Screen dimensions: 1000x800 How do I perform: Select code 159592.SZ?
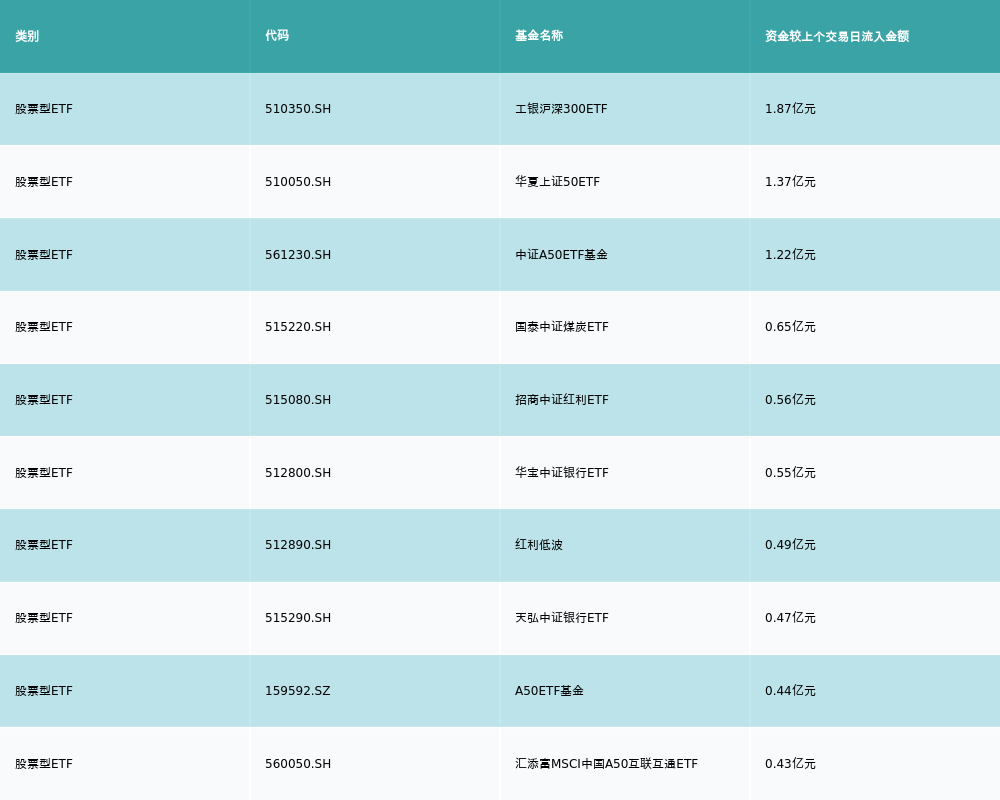pos(298,691)
